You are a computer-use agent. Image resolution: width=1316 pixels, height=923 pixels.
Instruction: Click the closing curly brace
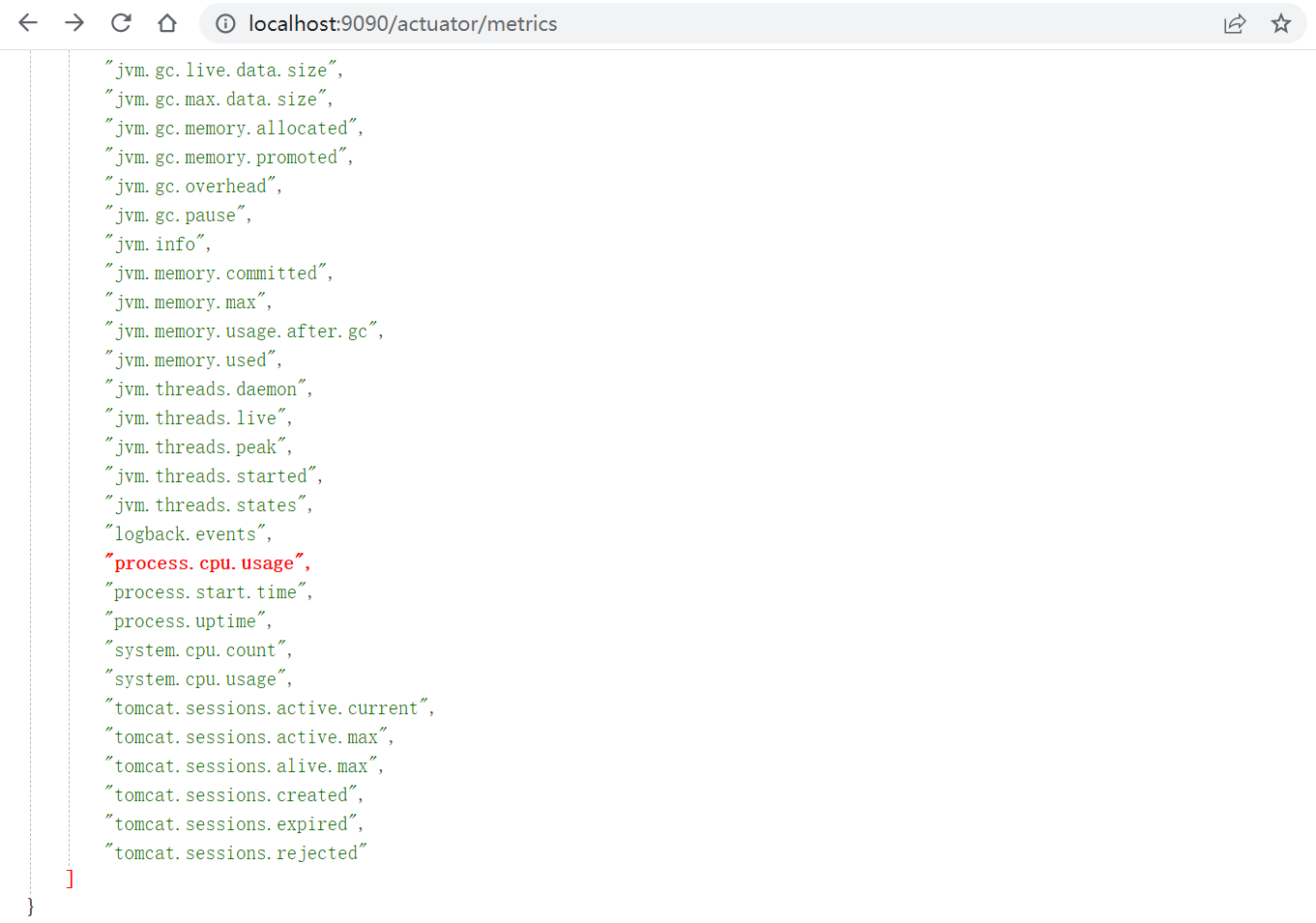click(31, 907)
